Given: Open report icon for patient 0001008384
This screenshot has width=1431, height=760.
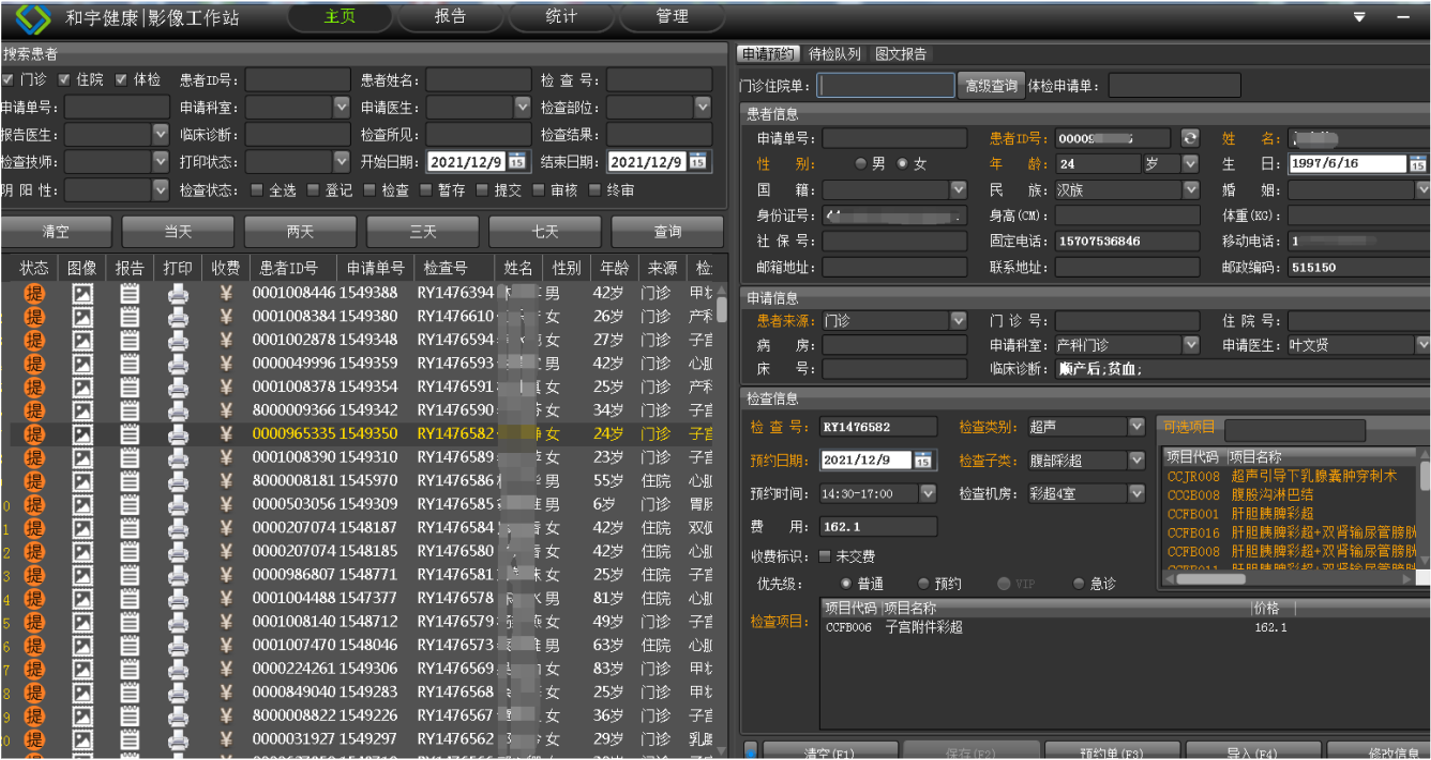Looking at the screenshot, I should [130, 316].
